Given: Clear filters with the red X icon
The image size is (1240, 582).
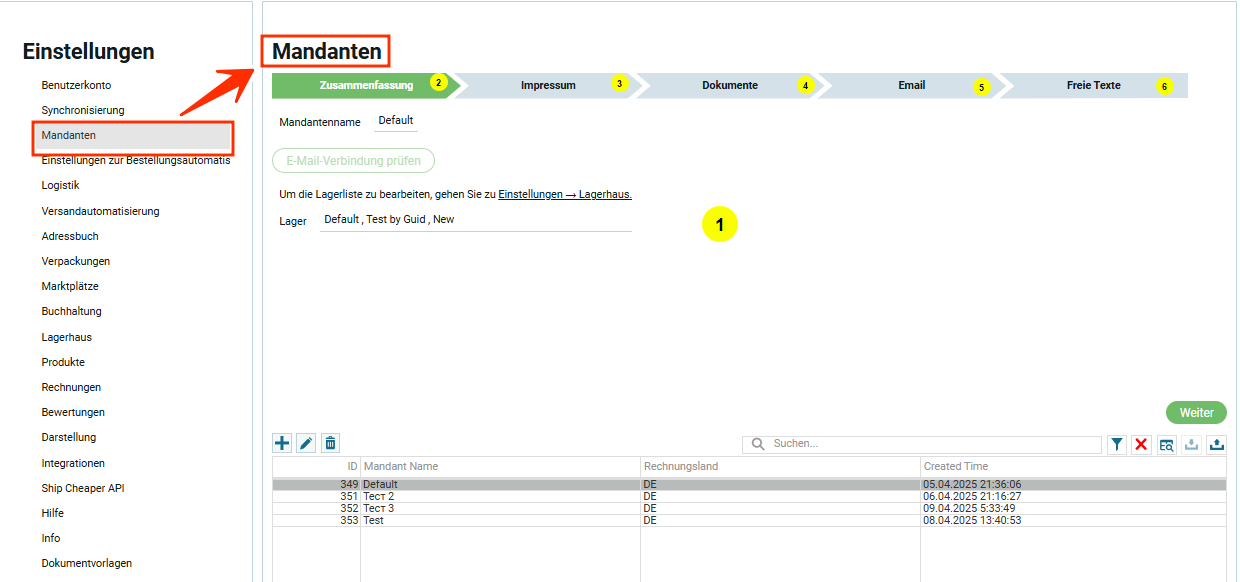Looking at the screenshot, I should [1141, 444].
